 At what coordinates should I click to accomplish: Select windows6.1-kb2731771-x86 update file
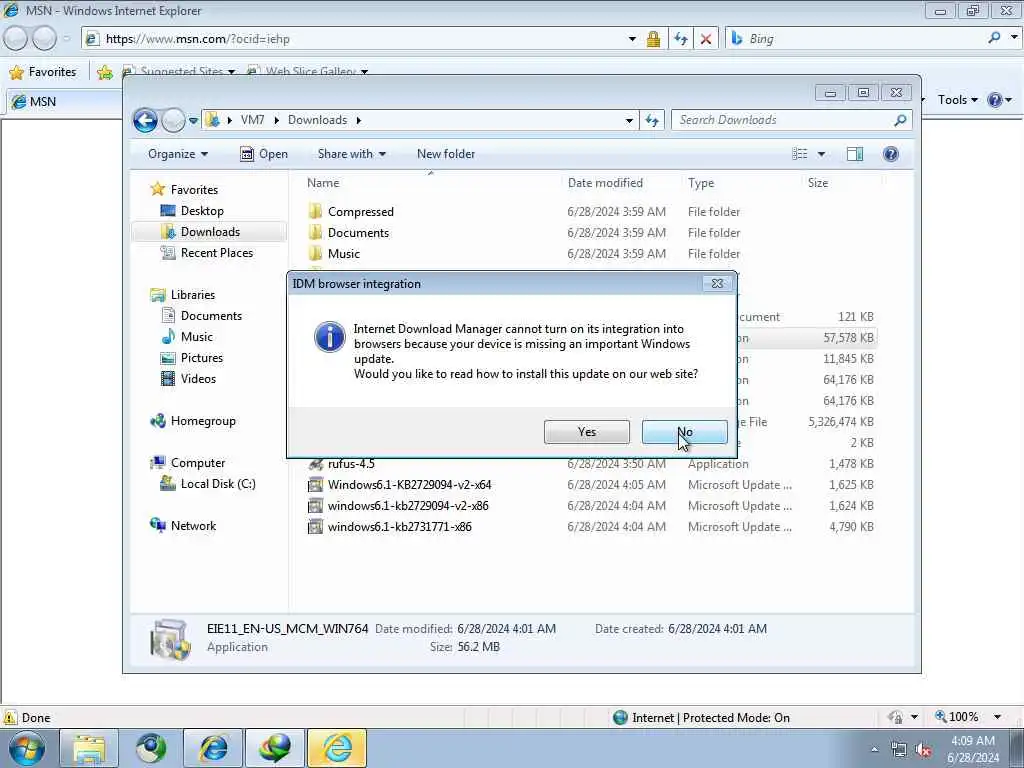(399, 526)
